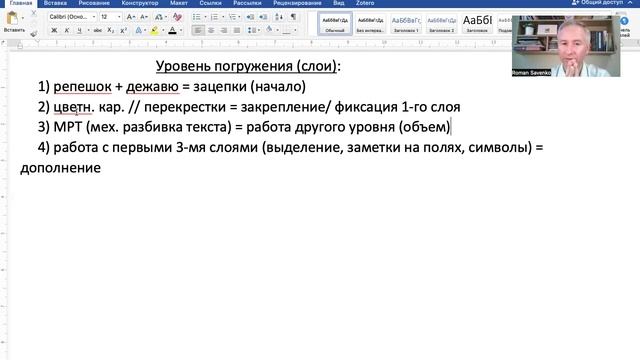
Task: Click the heading 'Уровень погружения (слои)'
Action: [x=247, y=66]
